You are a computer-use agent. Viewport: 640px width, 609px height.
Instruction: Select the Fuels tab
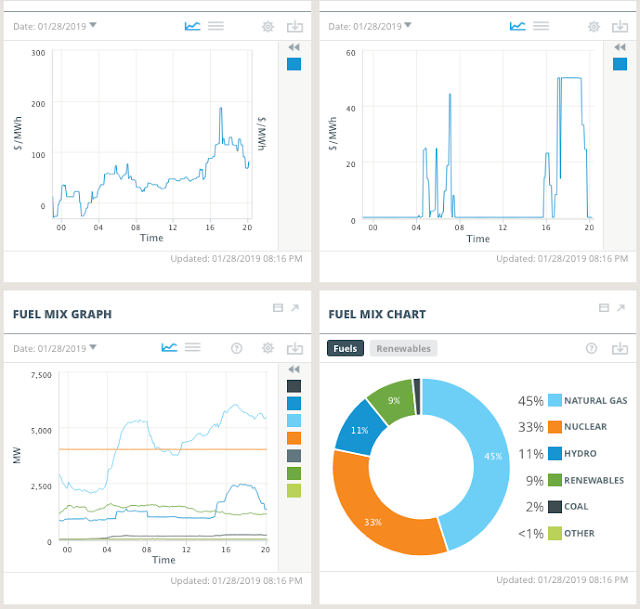pyautogui.click(x=345, y=348)
